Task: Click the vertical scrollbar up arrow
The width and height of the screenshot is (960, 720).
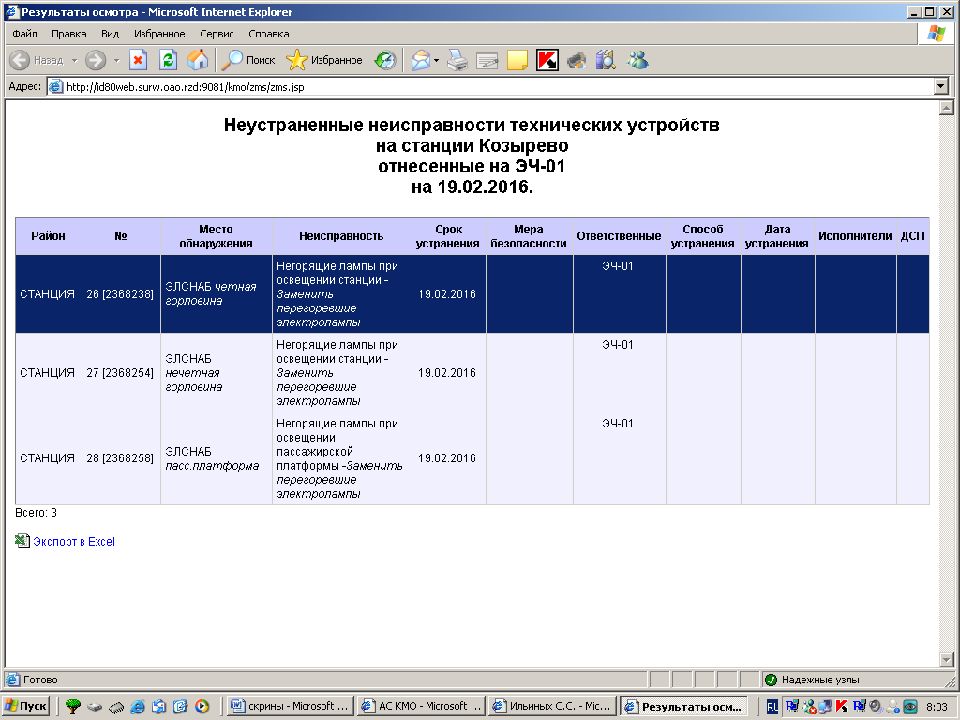Action: pos(947,108)
